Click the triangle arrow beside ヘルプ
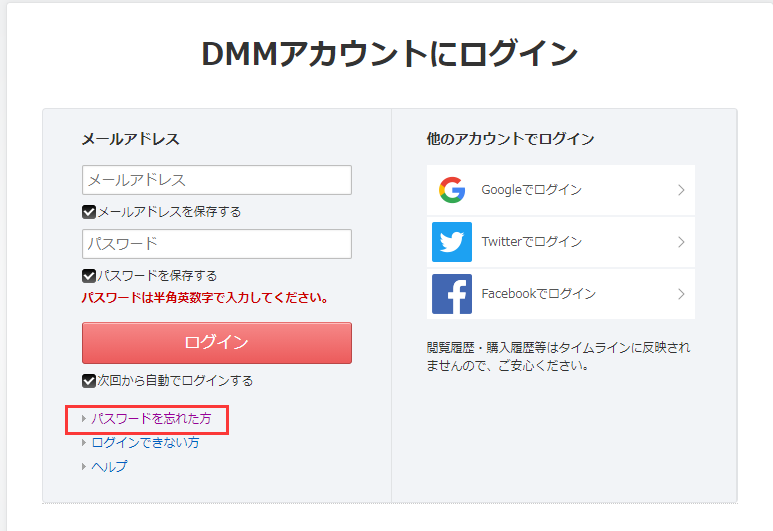 point(84,466)
